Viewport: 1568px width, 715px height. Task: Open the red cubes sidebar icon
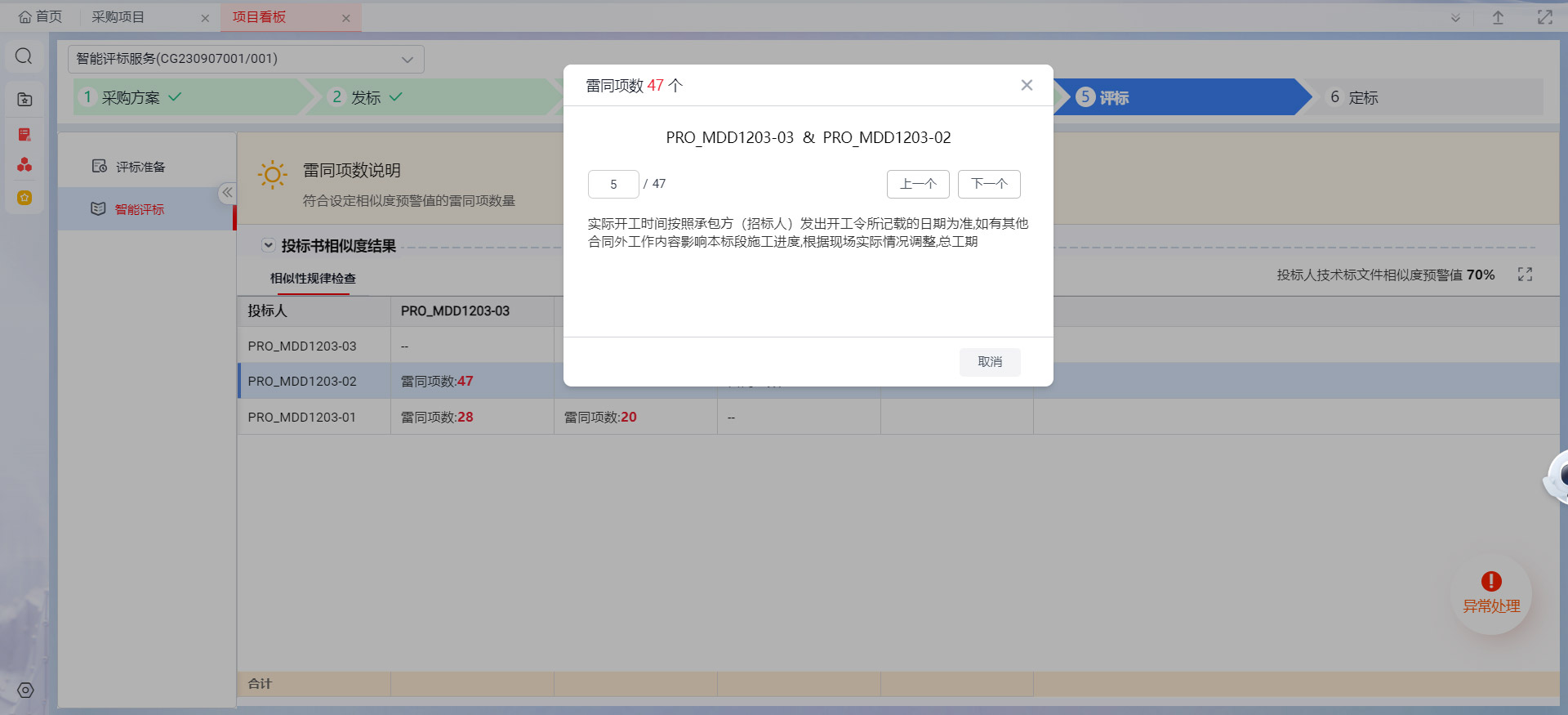24,165
